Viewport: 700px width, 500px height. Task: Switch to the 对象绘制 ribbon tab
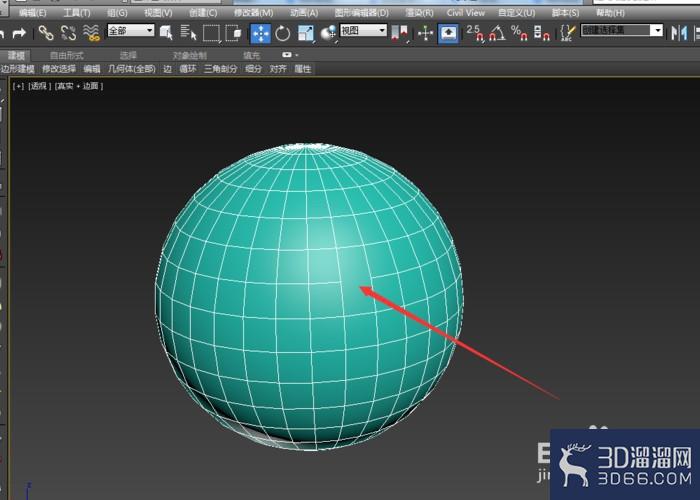(190, 55)
